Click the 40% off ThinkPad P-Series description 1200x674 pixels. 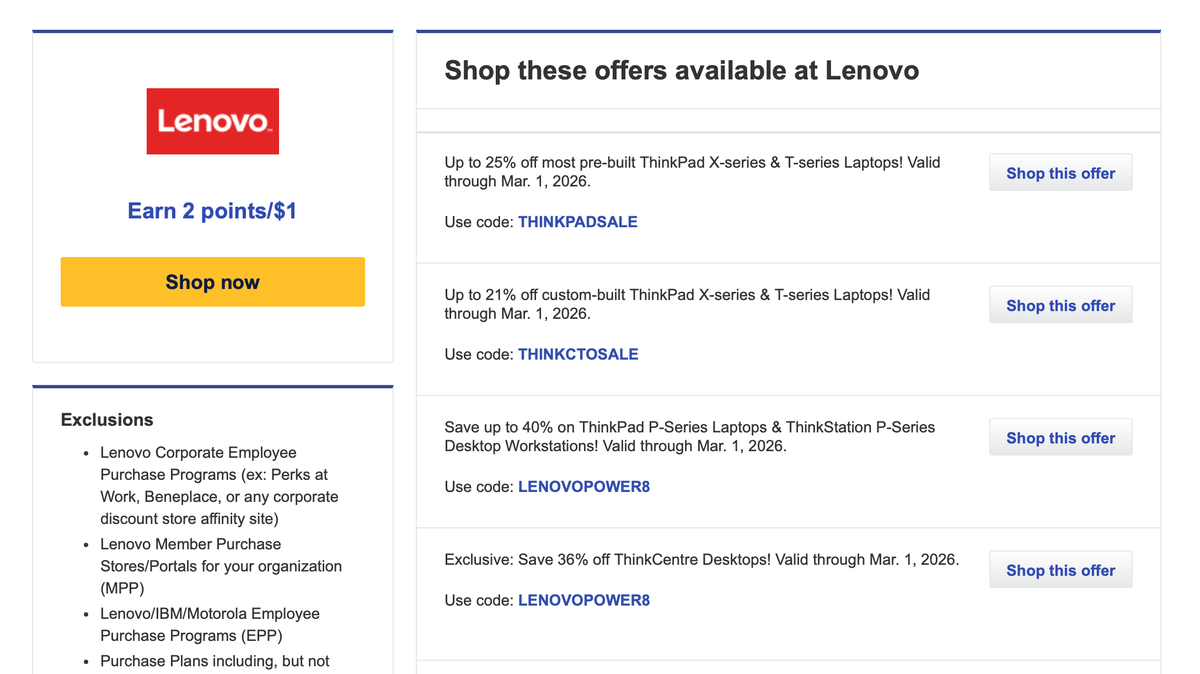pos(690,436)
